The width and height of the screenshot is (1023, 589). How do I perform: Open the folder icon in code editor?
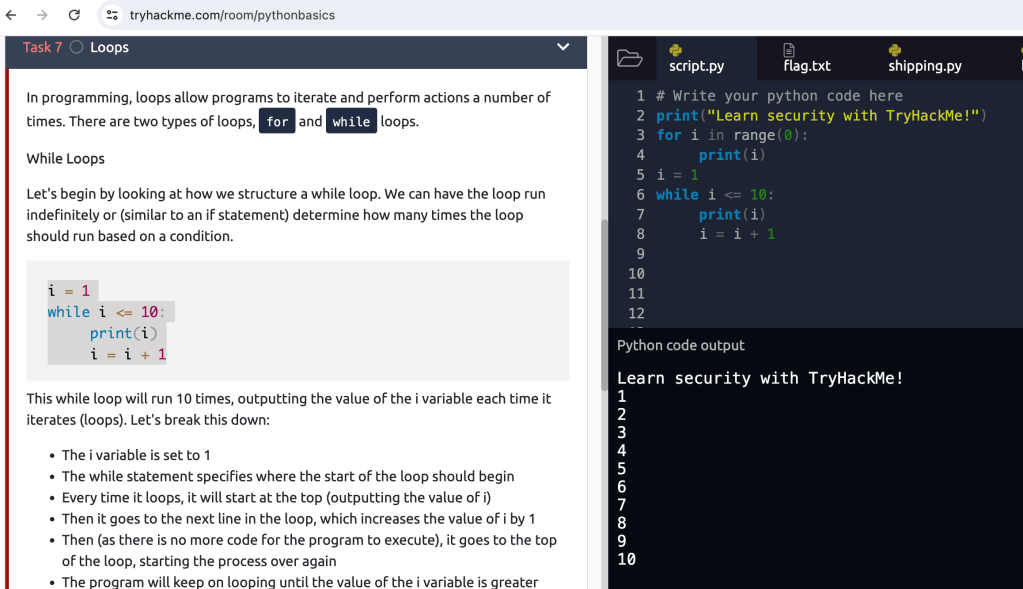(629, 58)
